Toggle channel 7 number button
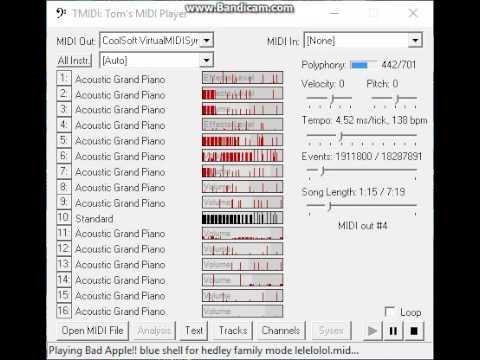Screen dimensions: 480x360 [x=64, y=171]
